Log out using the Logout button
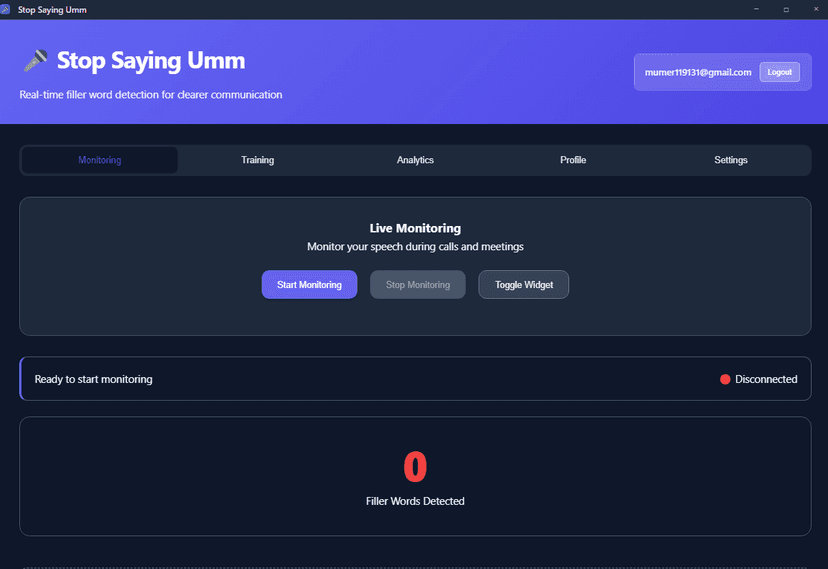Image resolution: width=828 pixels, height=569 pixels. click(779, 72)
